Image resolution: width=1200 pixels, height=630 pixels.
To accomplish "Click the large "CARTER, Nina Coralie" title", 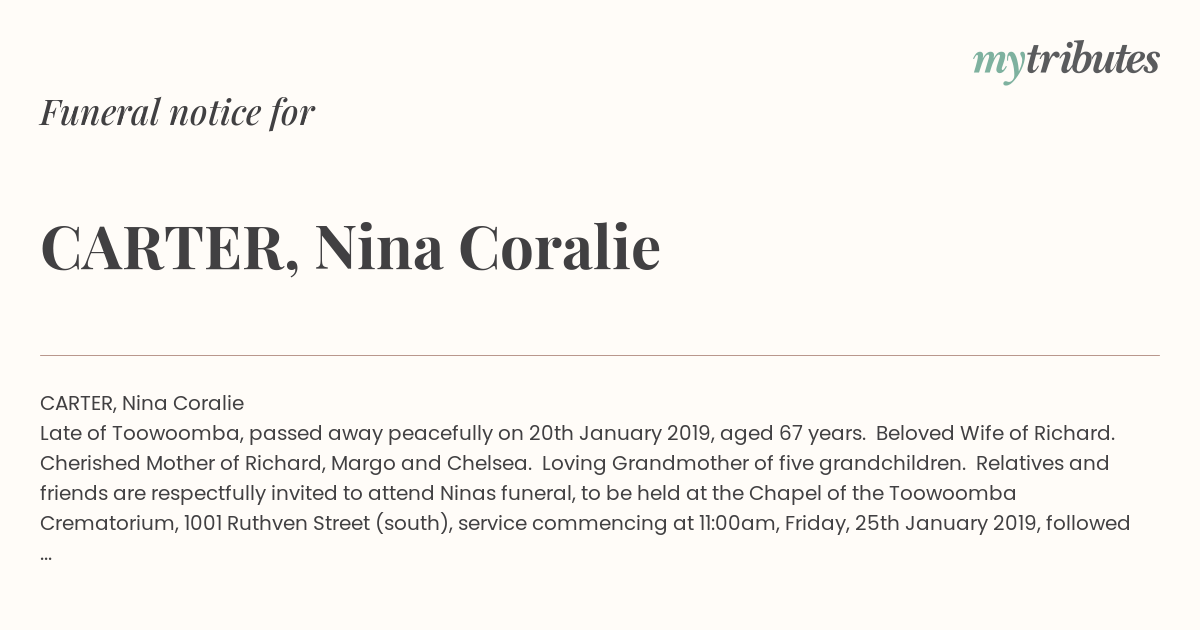I will (350, 248).
